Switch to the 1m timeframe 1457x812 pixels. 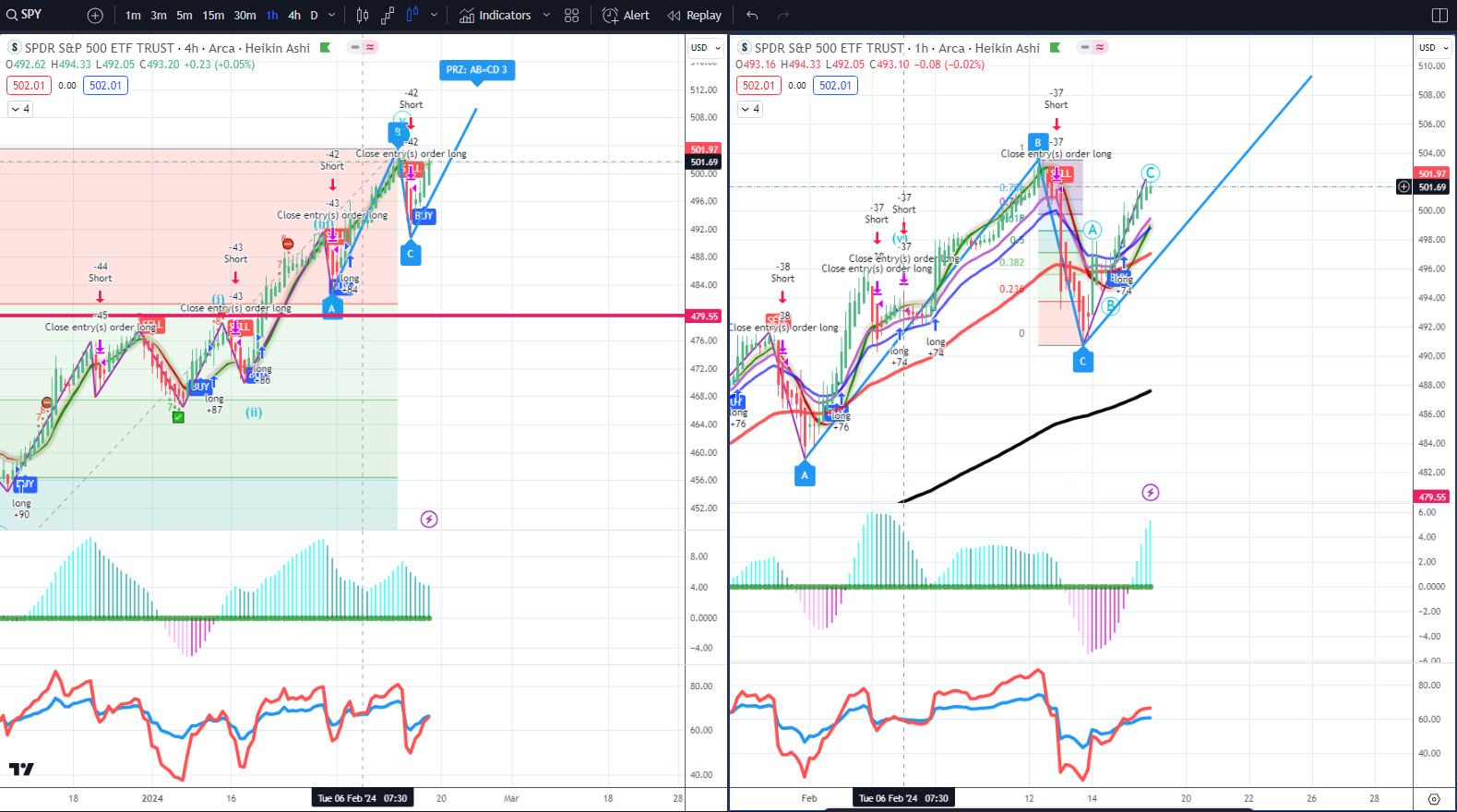pos(133,15)
